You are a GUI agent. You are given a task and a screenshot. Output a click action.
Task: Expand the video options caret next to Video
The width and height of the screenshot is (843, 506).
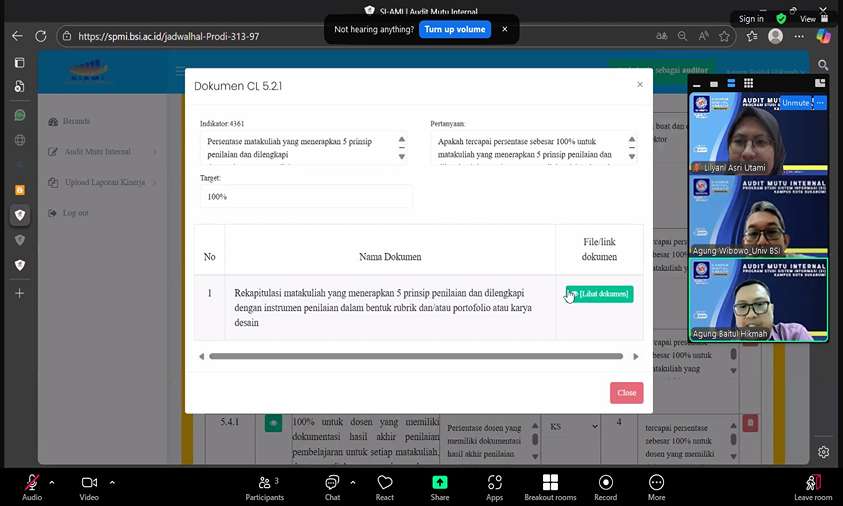[112, 483]
